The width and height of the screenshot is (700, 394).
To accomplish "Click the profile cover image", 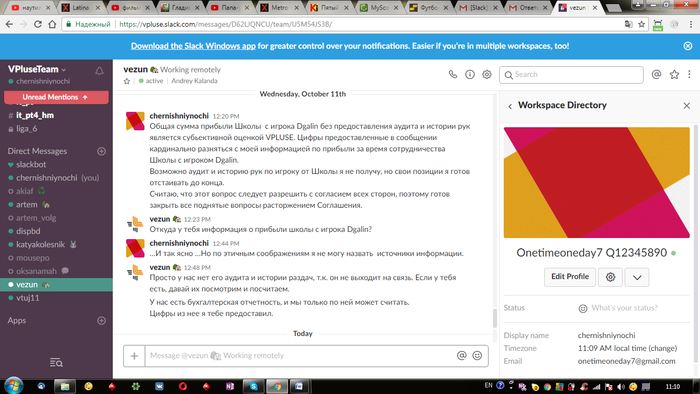I will (596, 182).
